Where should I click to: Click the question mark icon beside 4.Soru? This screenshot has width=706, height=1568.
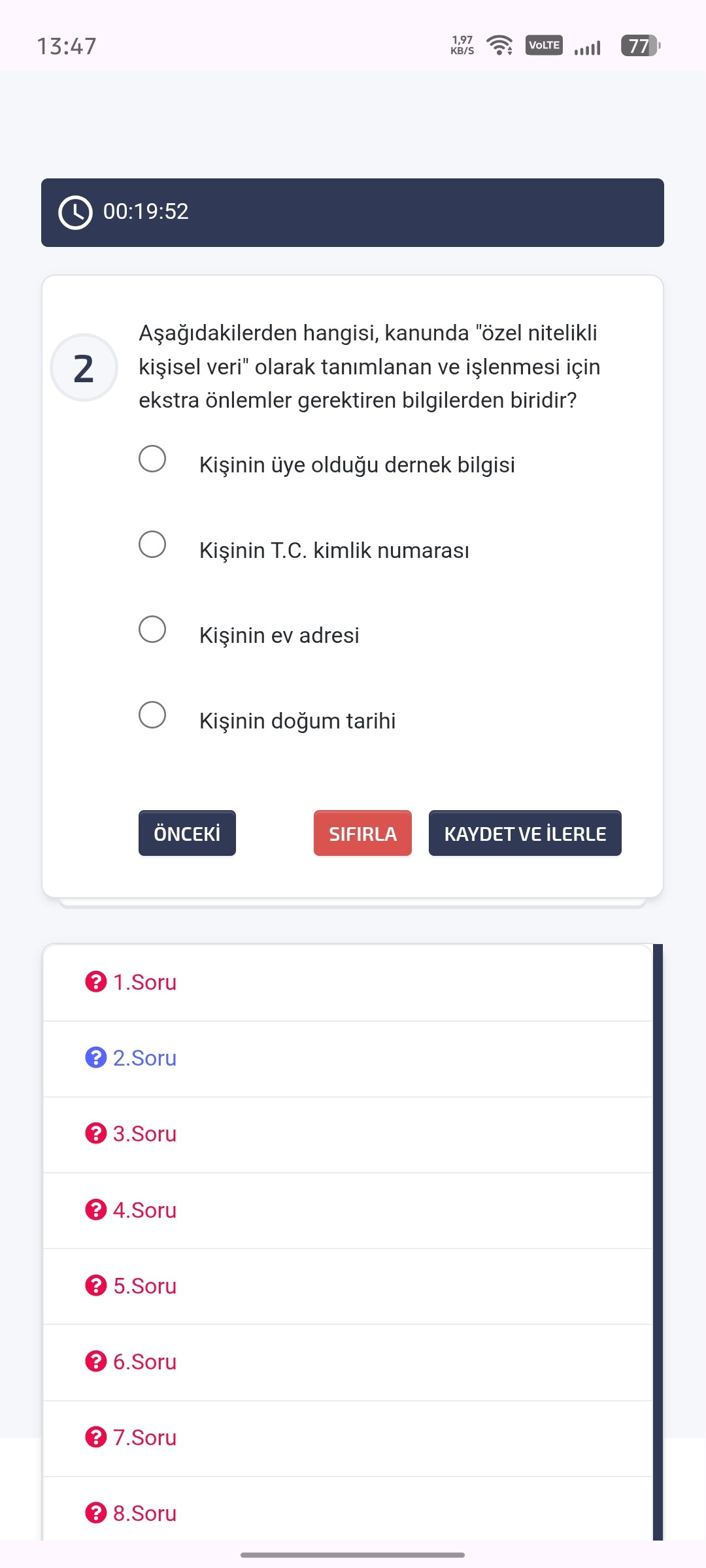point(95,1209)
